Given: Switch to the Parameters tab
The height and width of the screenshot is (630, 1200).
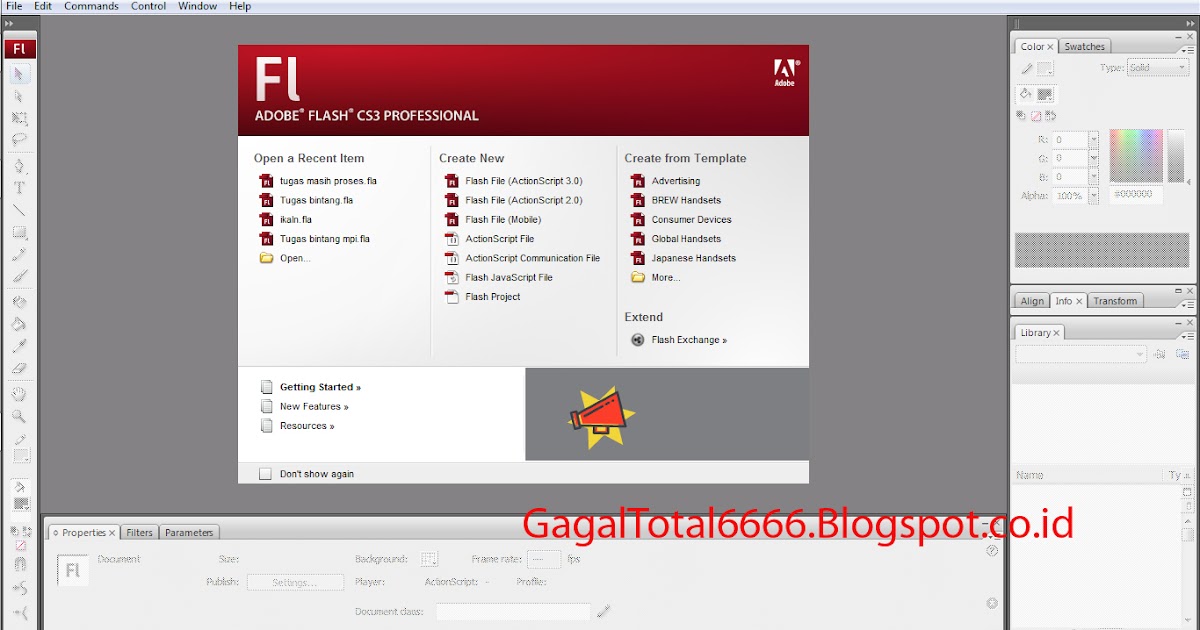Looking at the screenshot, I should [x=189, y=533].
